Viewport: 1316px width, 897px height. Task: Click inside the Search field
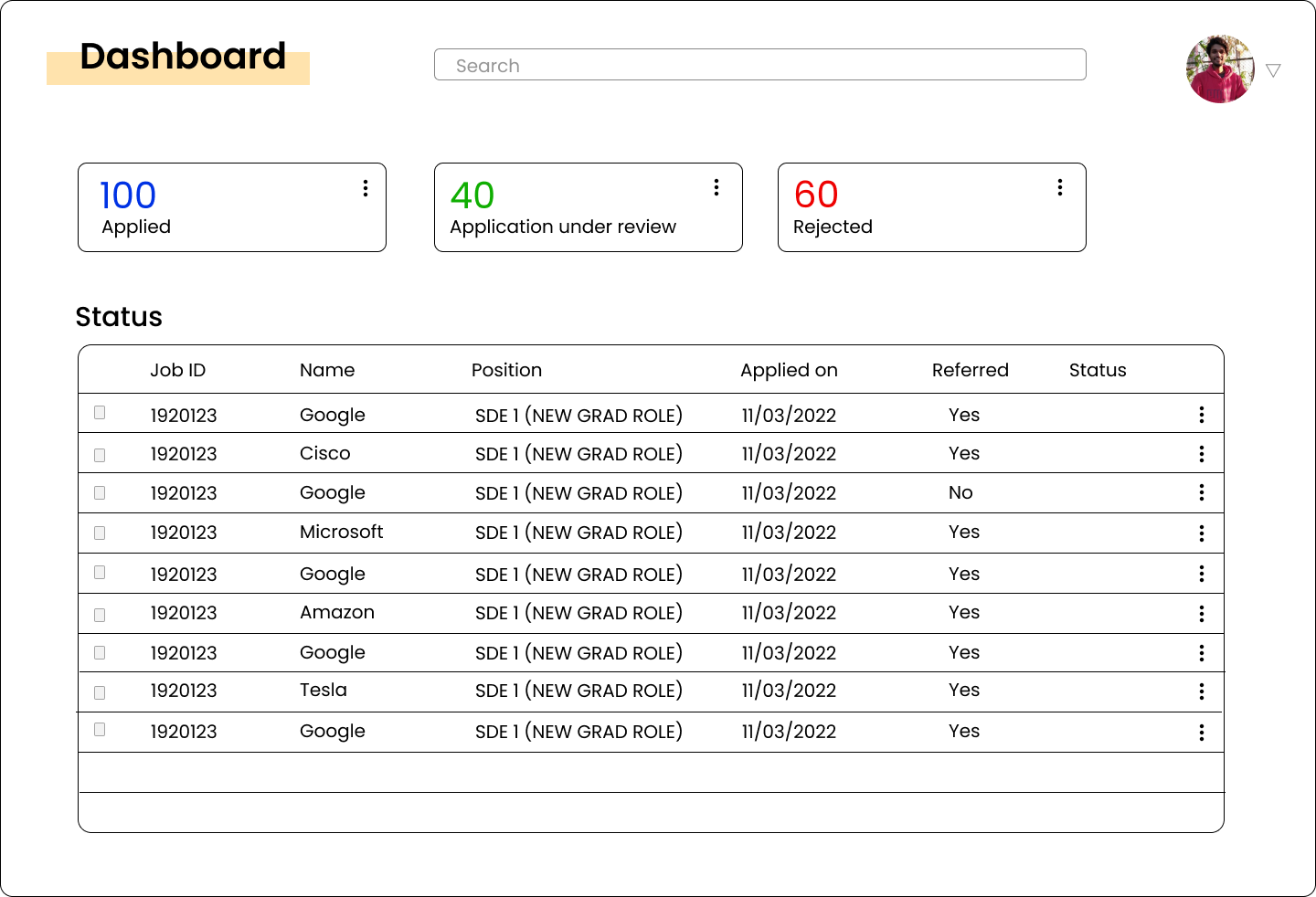[x=760, y=64]
